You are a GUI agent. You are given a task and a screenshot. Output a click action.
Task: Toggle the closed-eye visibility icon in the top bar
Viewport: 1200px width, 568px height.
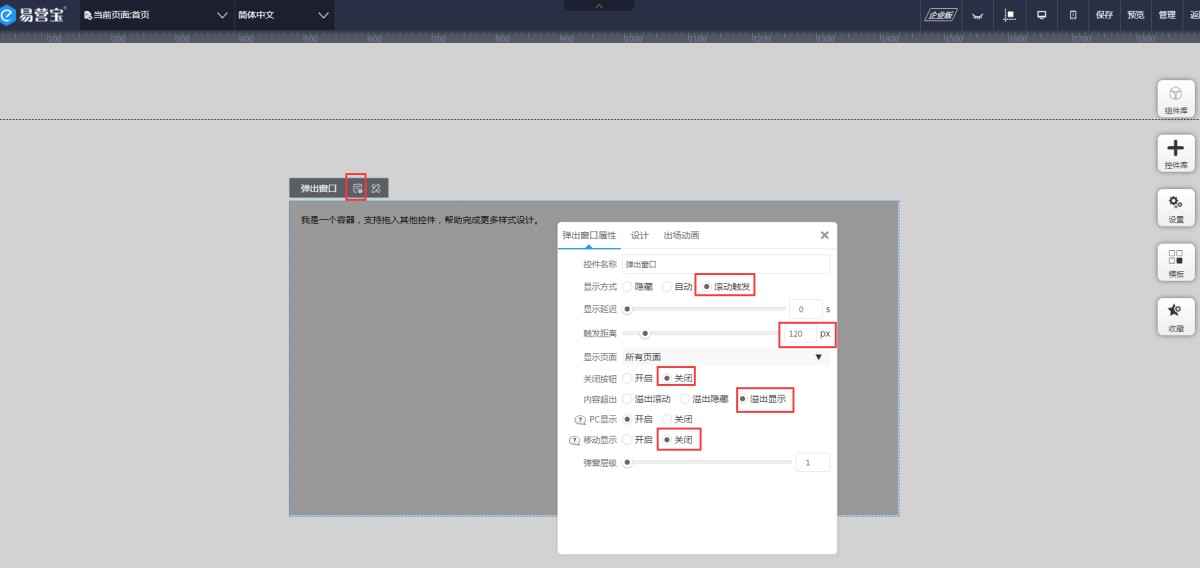click(x=978, y=16)
